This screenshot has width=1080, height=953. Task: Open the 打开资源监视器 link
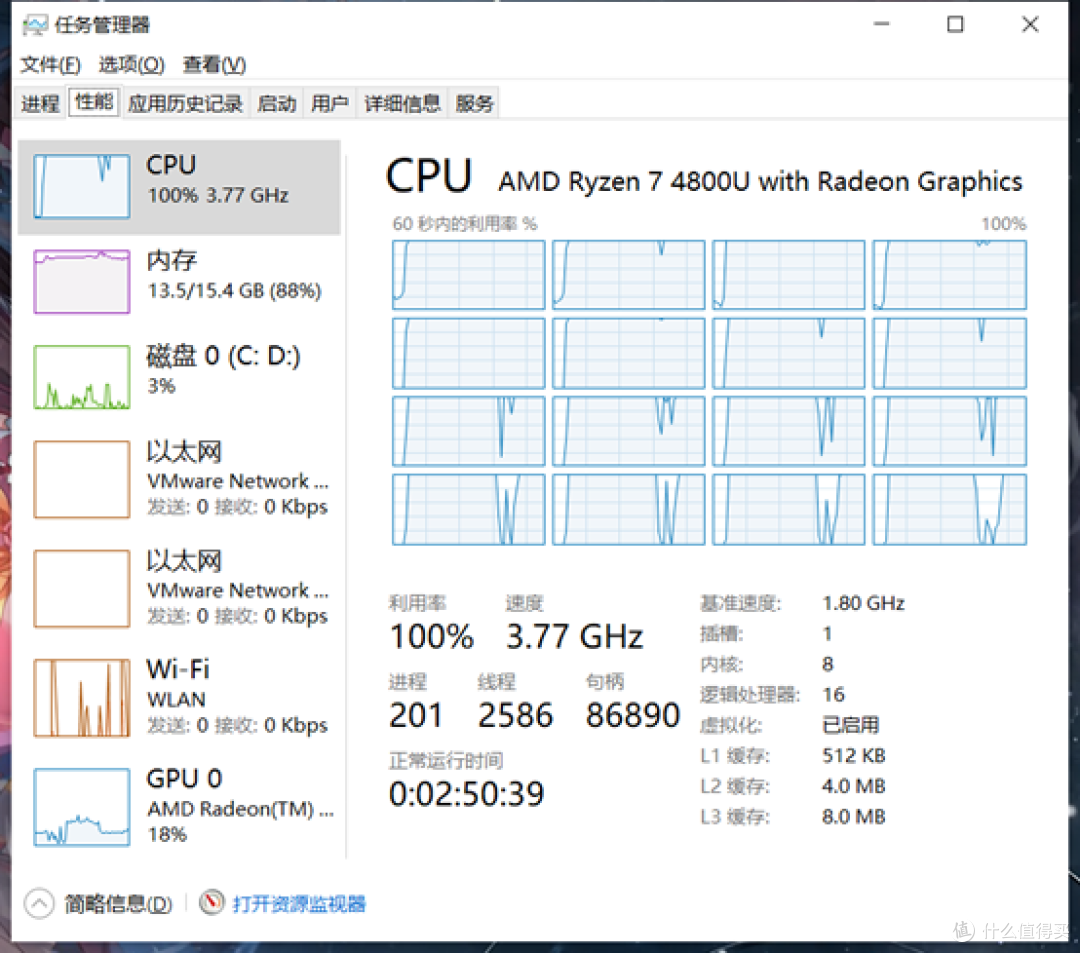click(299, 903)
